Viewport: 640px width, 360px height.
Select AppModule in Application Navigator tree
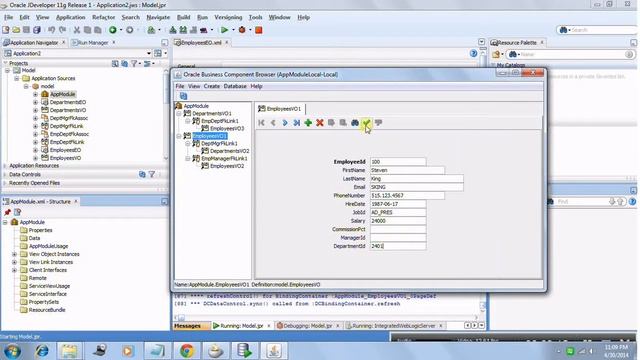[63, 94]
